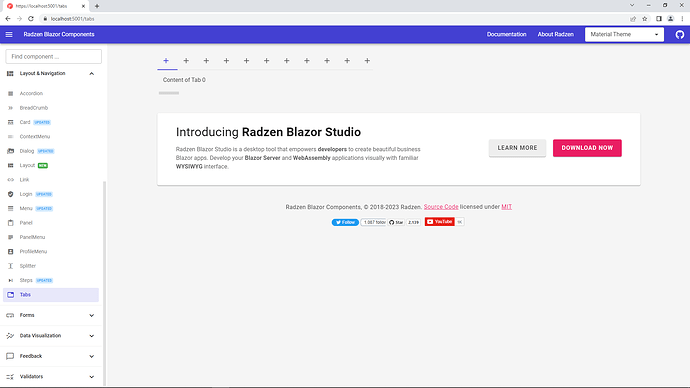
Task: Expand the Data Visualization section
Action: click(x=51, y=336)
